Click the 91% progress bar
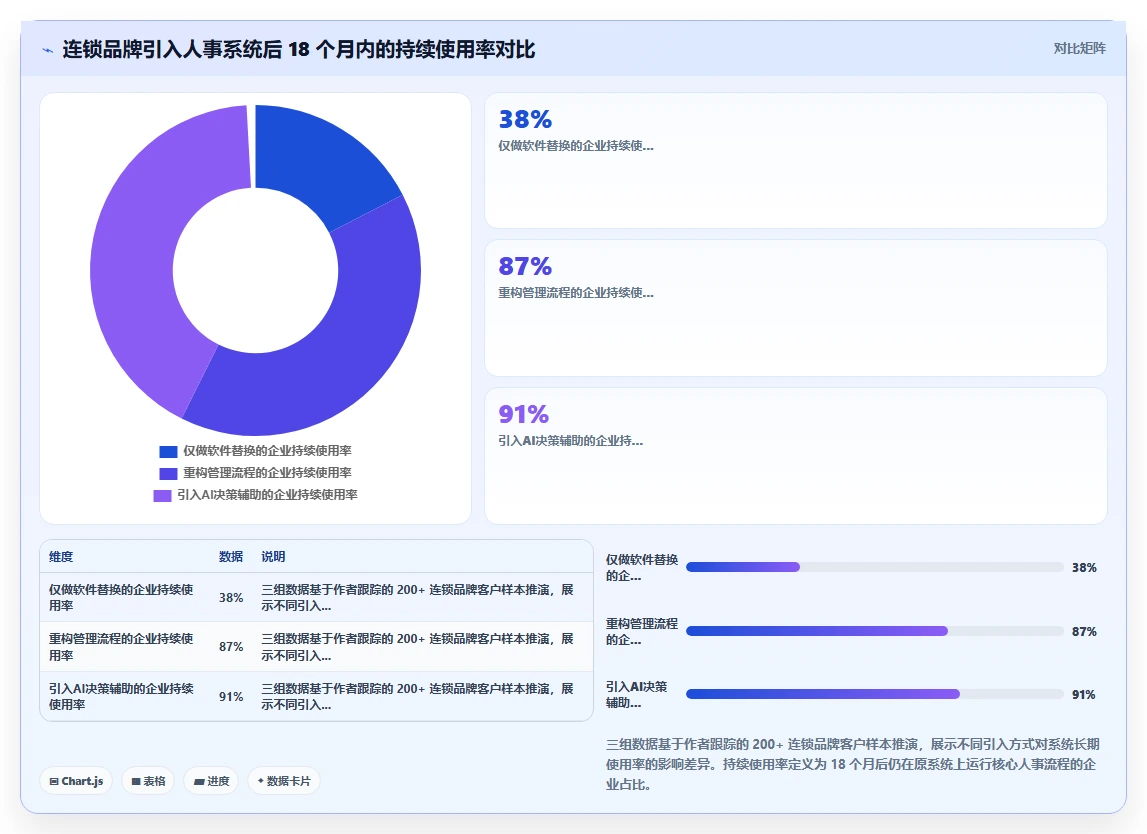 pyautogui.click(x=875, y=694)
